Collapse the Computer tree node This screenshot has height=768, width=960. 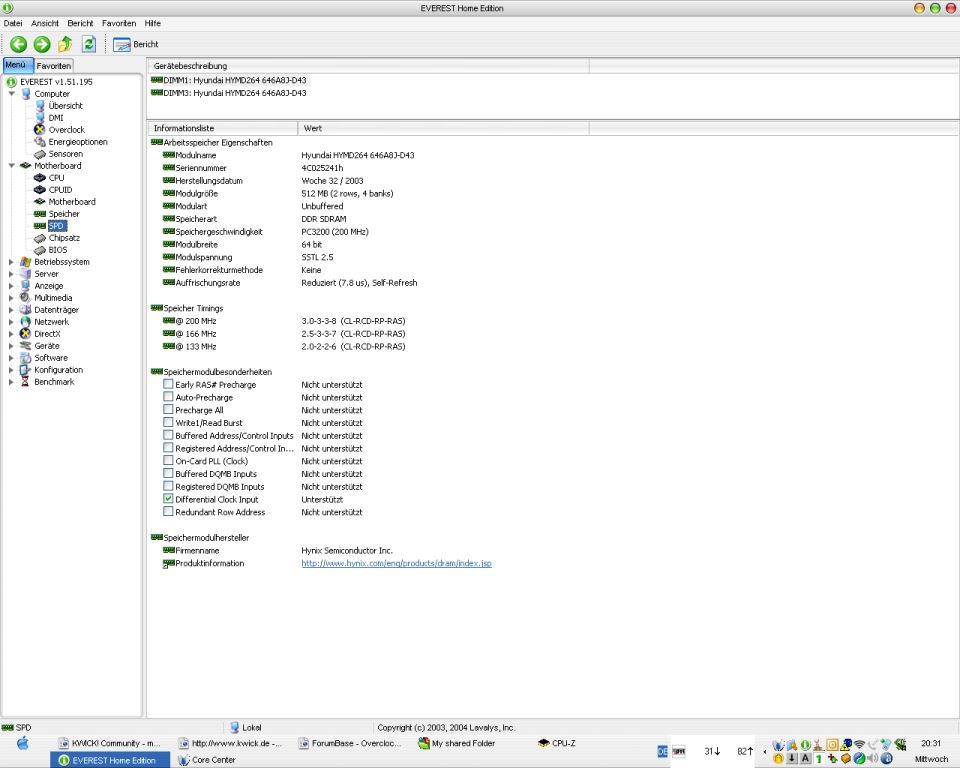[12, 94]
